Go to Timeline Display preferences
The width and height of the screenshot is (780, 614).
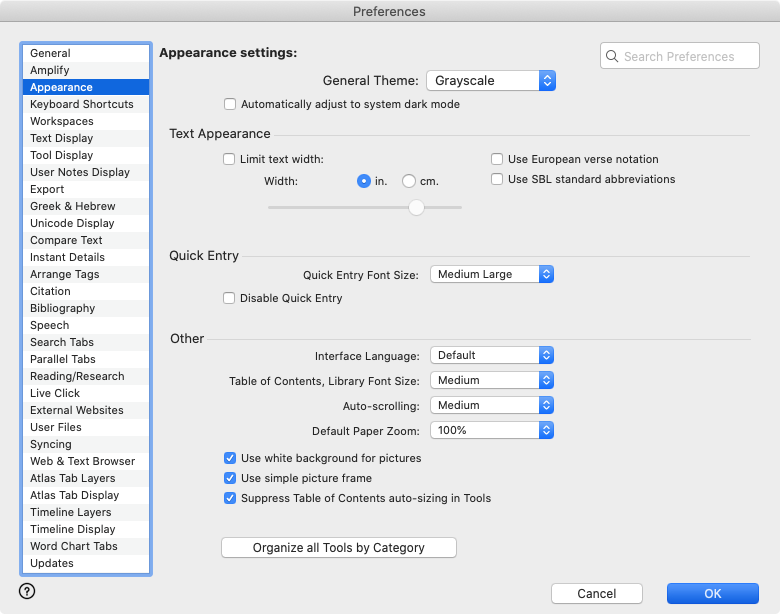[x=73, y=529]
